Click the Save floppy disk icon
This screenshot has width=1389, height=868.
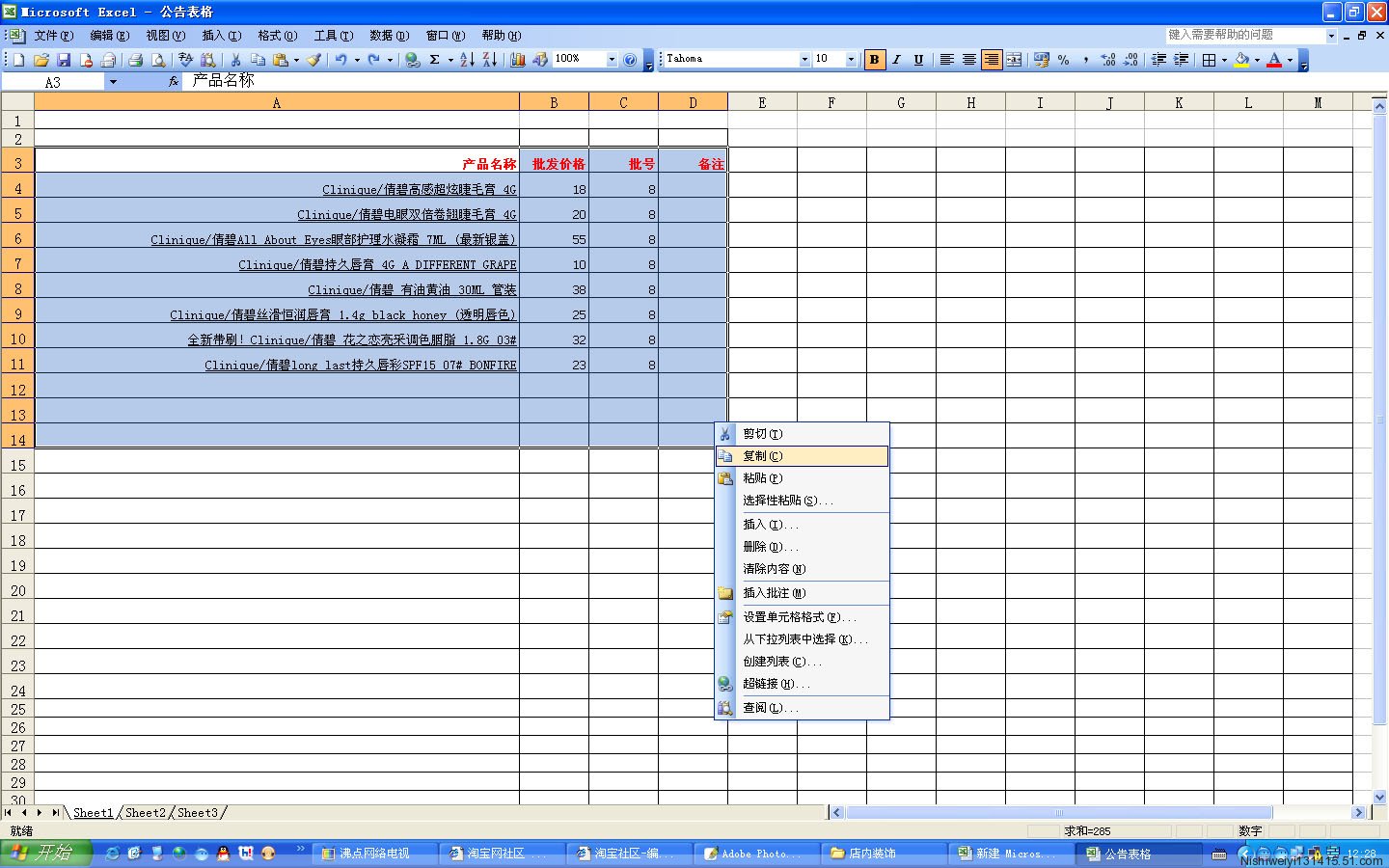coord(63,60)
